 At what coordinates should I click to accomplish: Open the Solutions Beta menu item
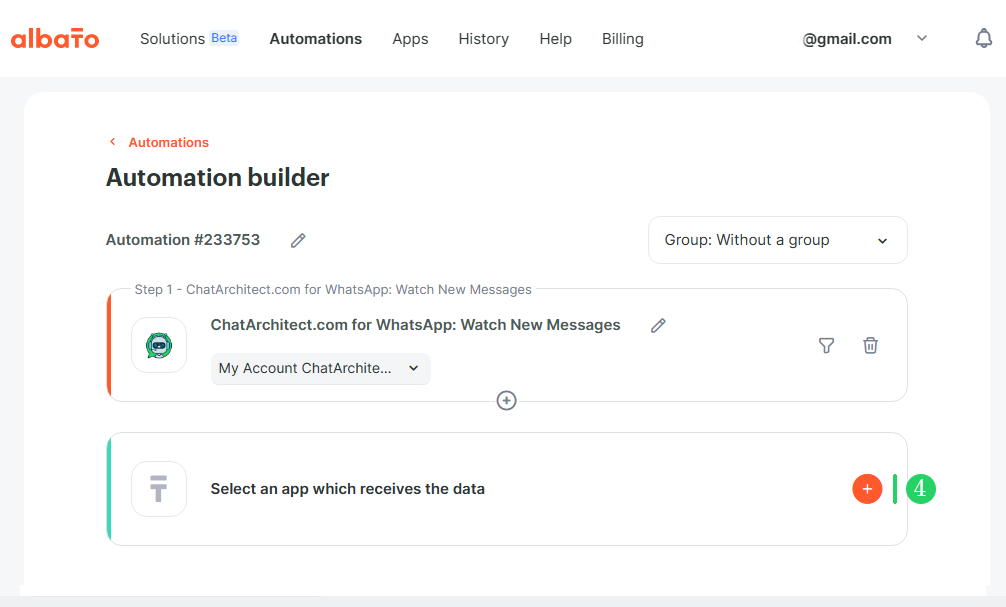[x=189, y=38]
